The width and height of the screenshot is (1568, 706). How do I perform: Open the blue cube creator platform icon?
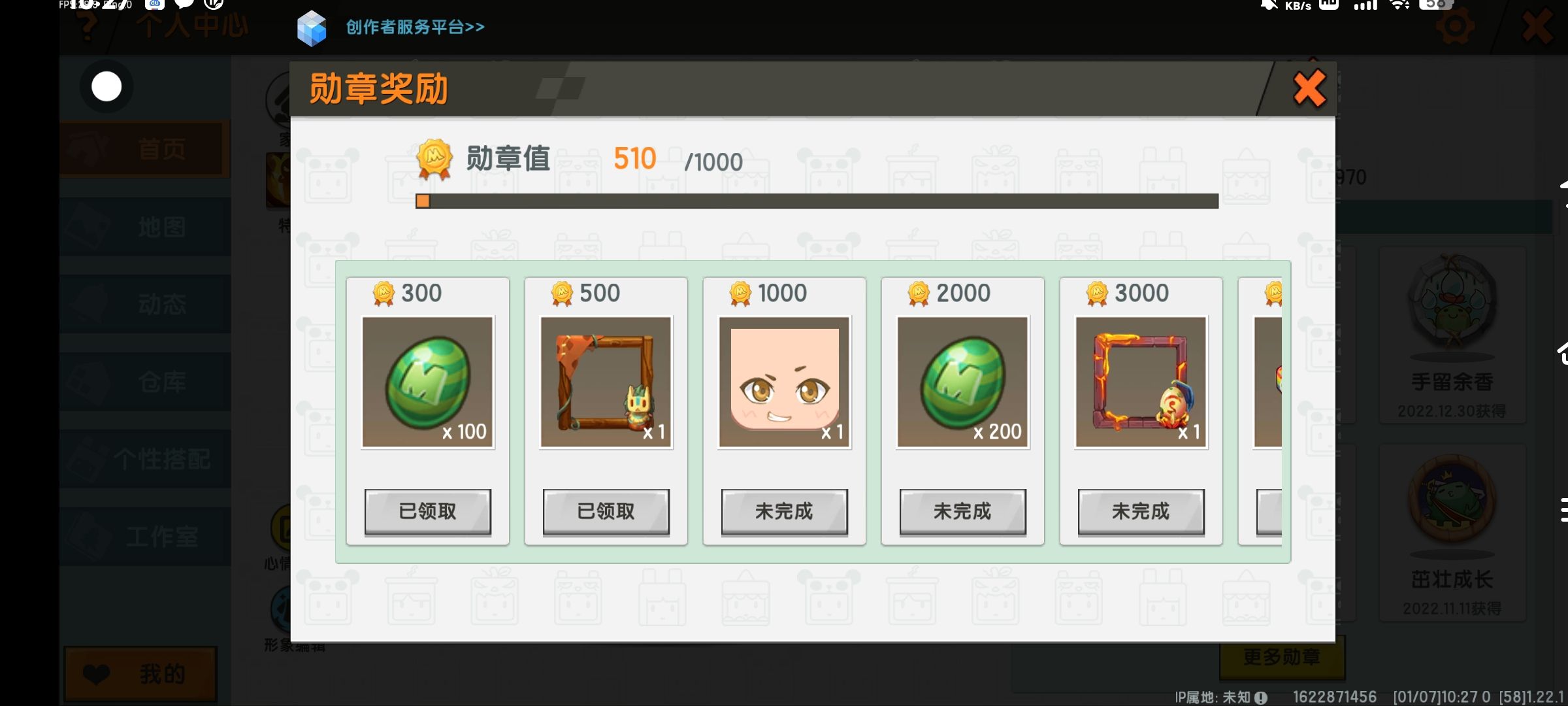(312, 28)
